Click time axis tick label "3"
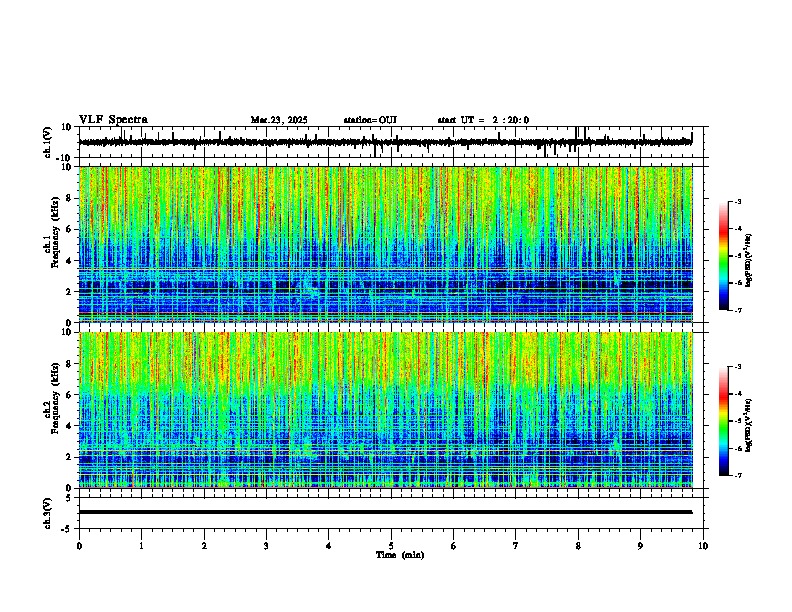Viewport: 792px width, 612px height. click(x=266, y=546)
